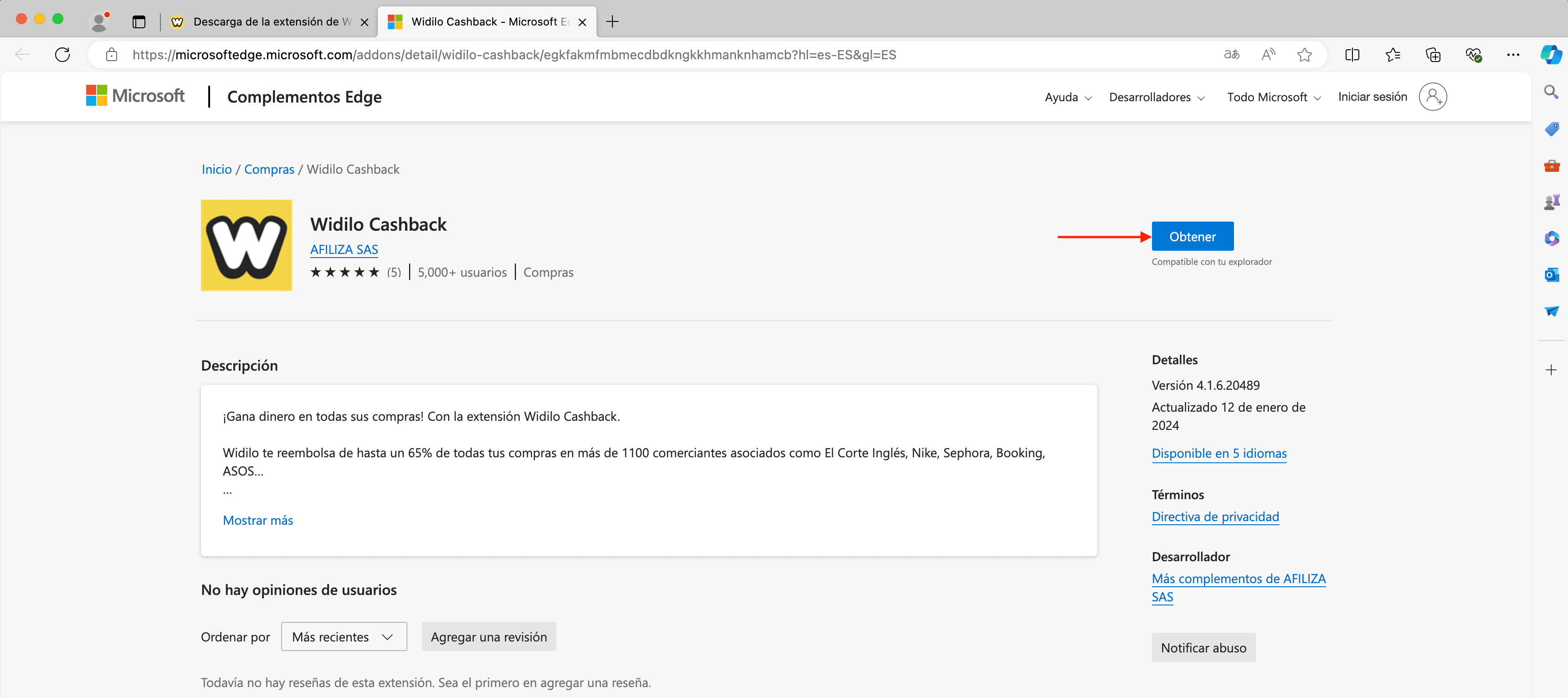Open the Más recientes sort dropdown
The width and height of the screenshot is (1568, 698).
(343, 636)
